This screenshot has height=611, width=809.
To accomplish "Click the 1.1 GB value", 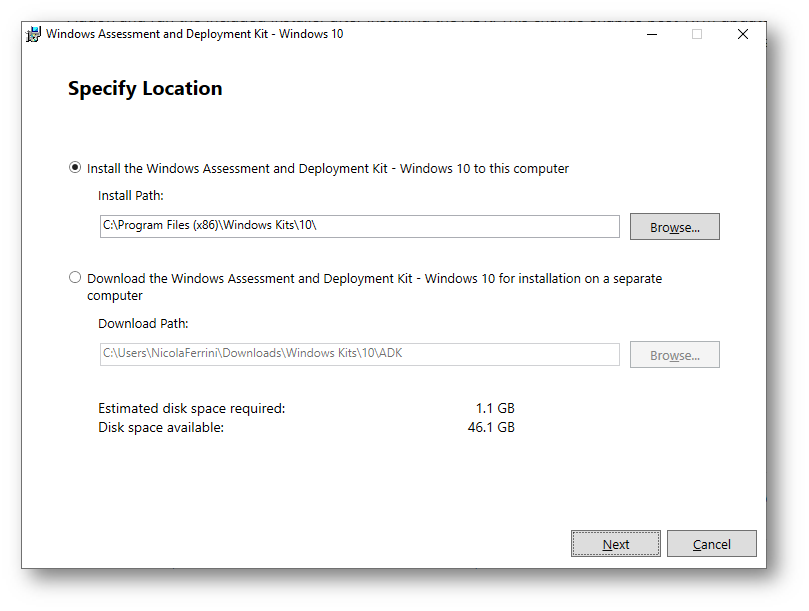I will point(495,408).
